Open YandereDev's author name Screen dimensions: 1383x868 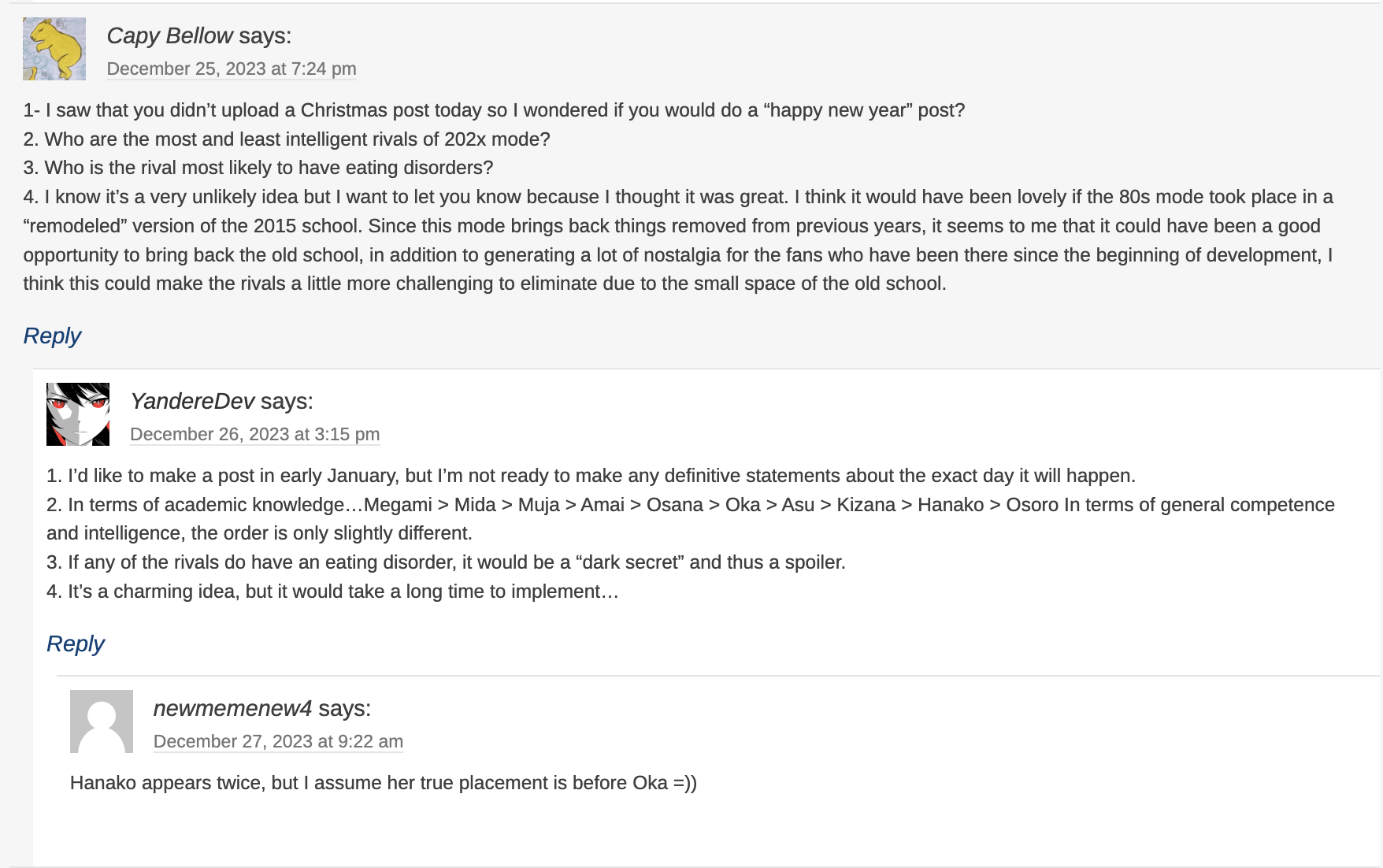click(192, 402)
